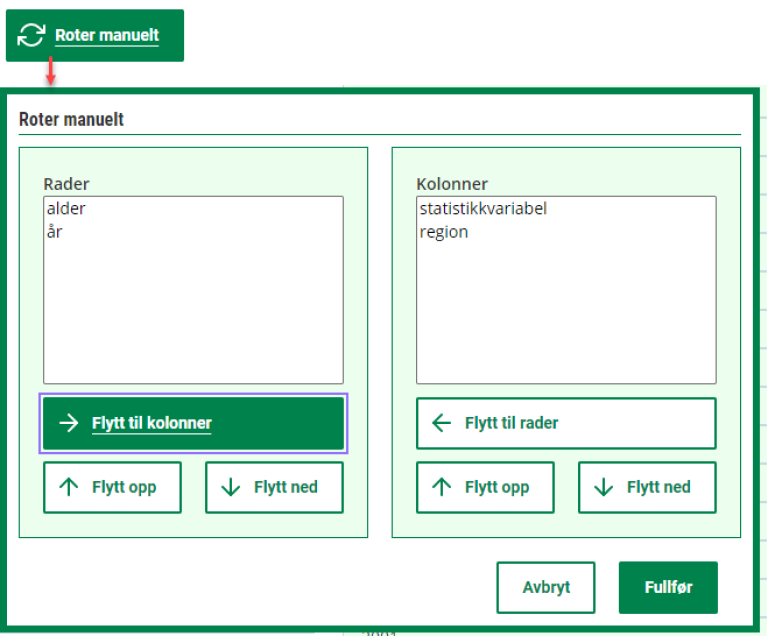Select 'alder' in the Rader list
This screenshot has height=636, width=768.
[66, 209]
